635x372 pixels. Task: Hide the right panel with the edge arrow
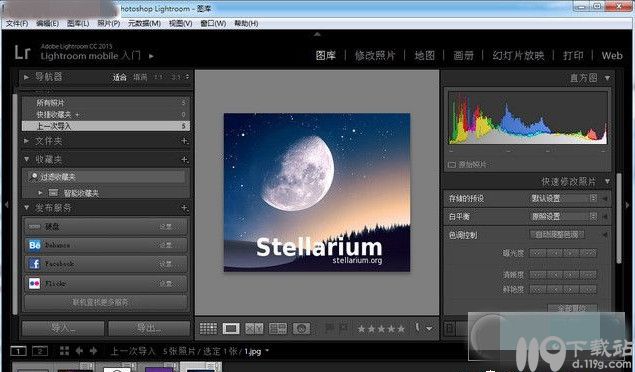pyautogui.click(x=628, y=205)
